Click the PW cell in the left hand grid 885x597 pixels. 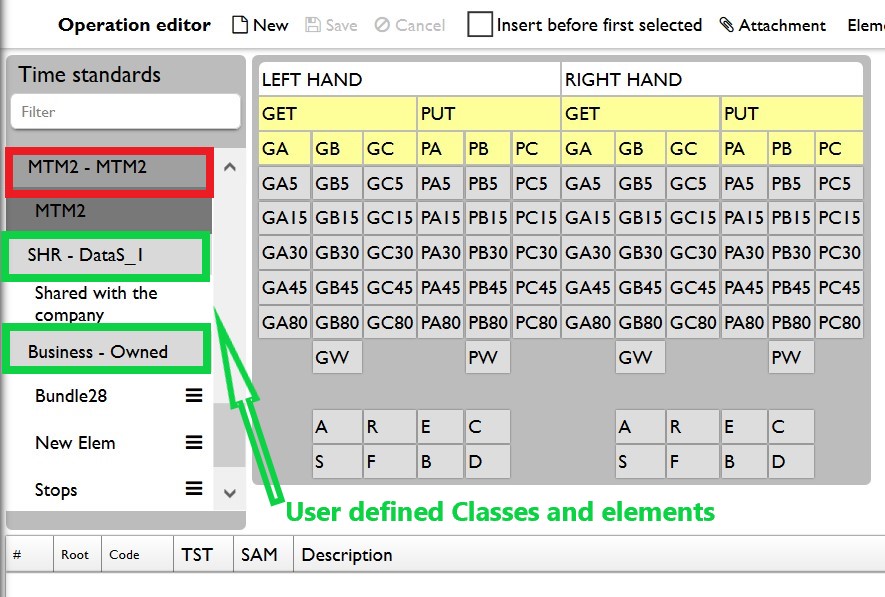pyautogui.click(x=487, y=357)
